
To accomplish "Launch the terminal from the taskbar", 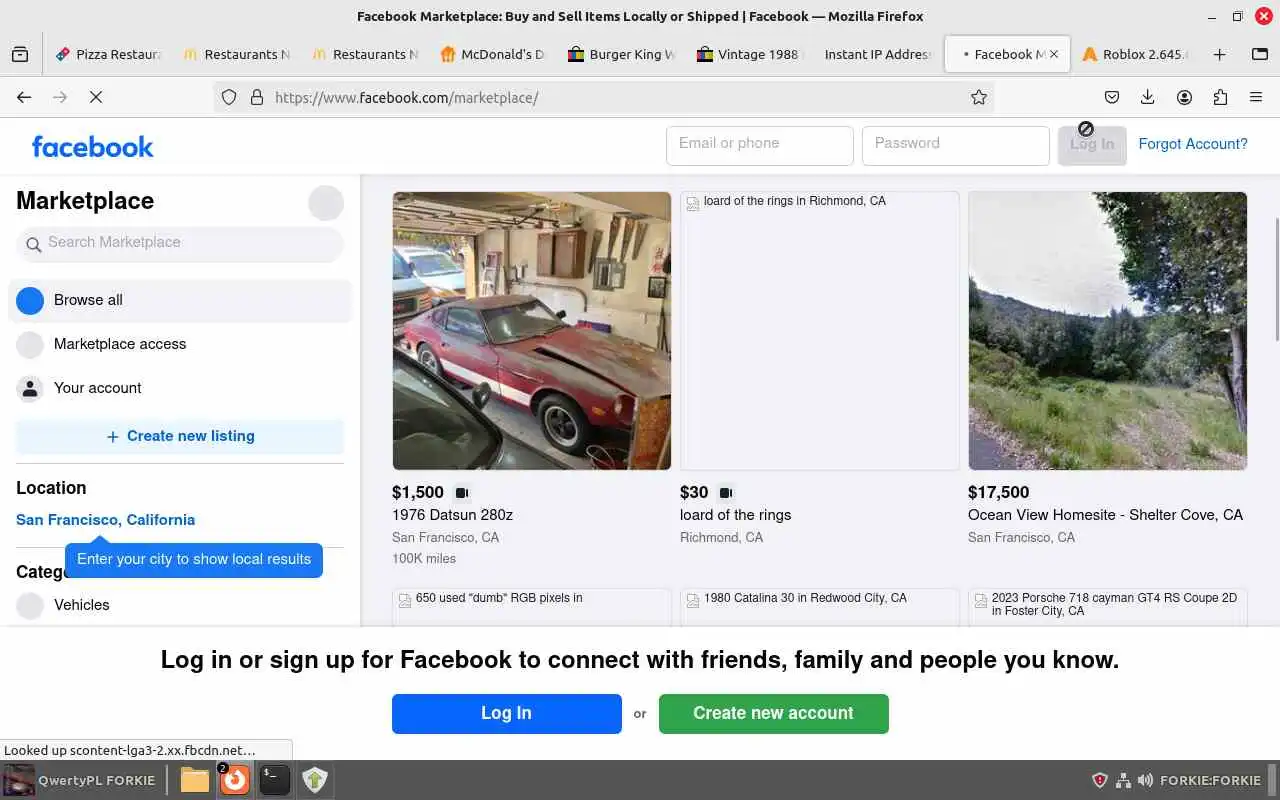I will (x=274, y=780).
